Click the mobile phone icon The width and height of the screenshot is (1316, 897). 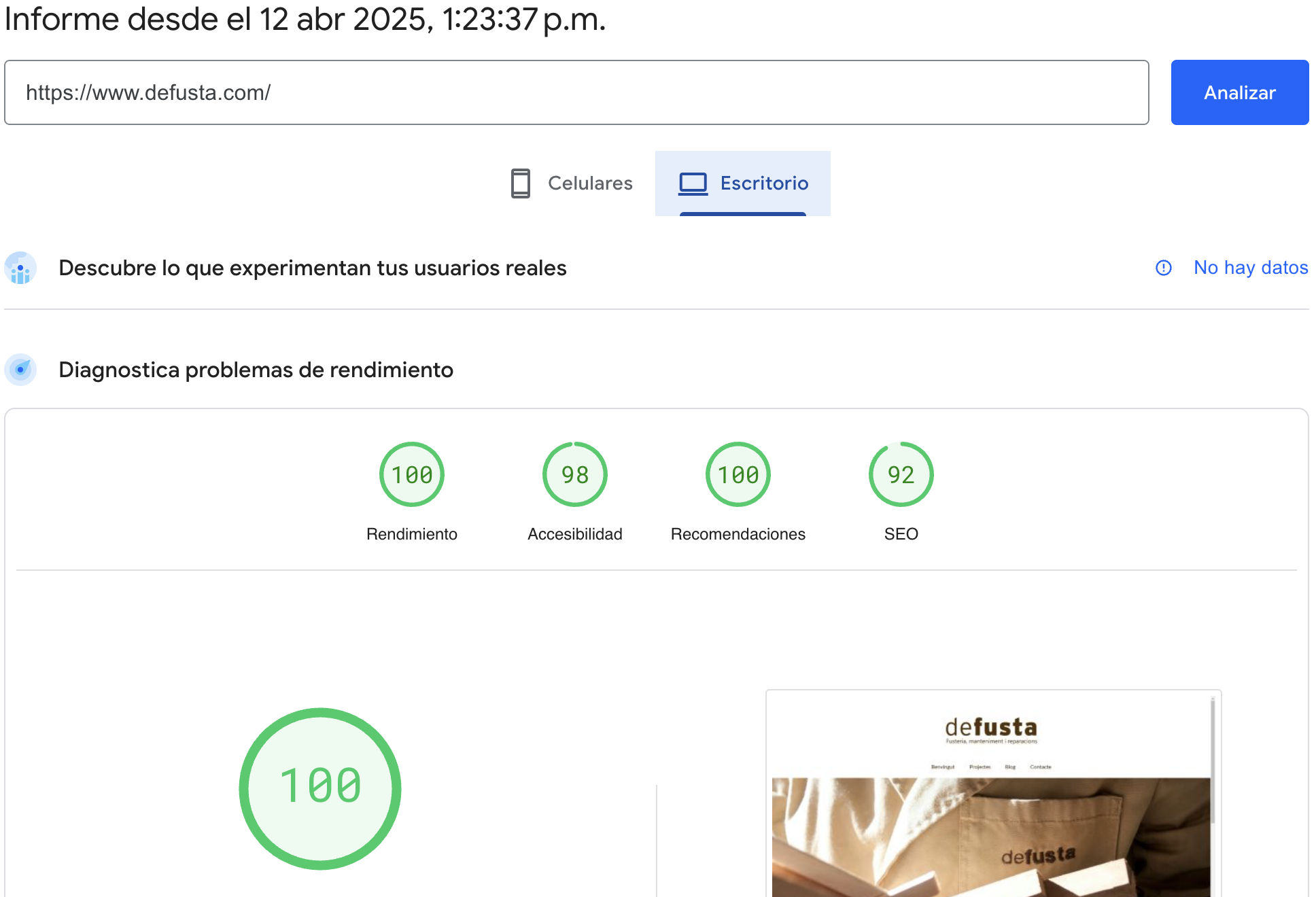521,183
